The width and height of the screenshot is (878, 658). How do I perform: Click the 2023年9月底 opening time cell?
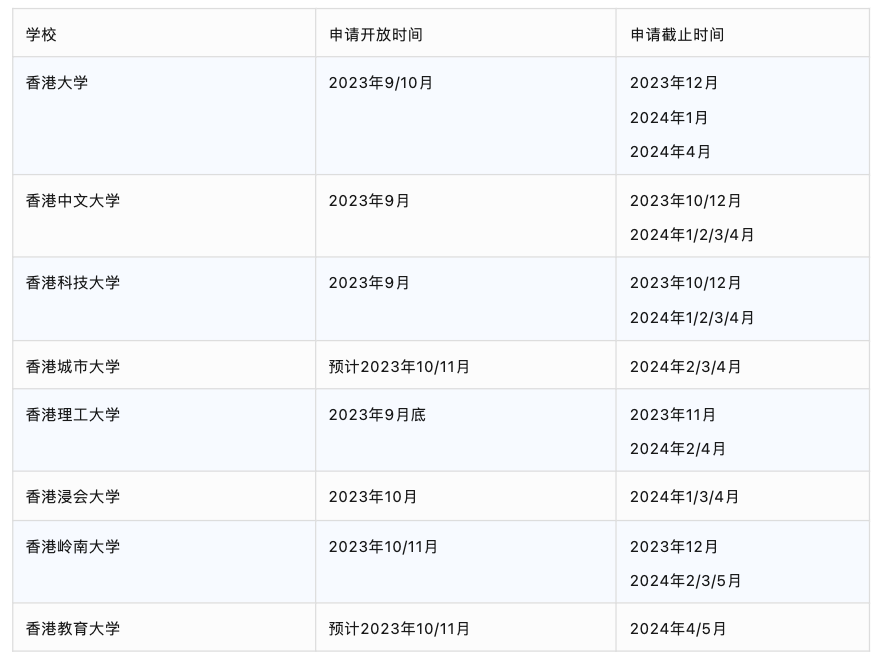(x=377, y=415)
